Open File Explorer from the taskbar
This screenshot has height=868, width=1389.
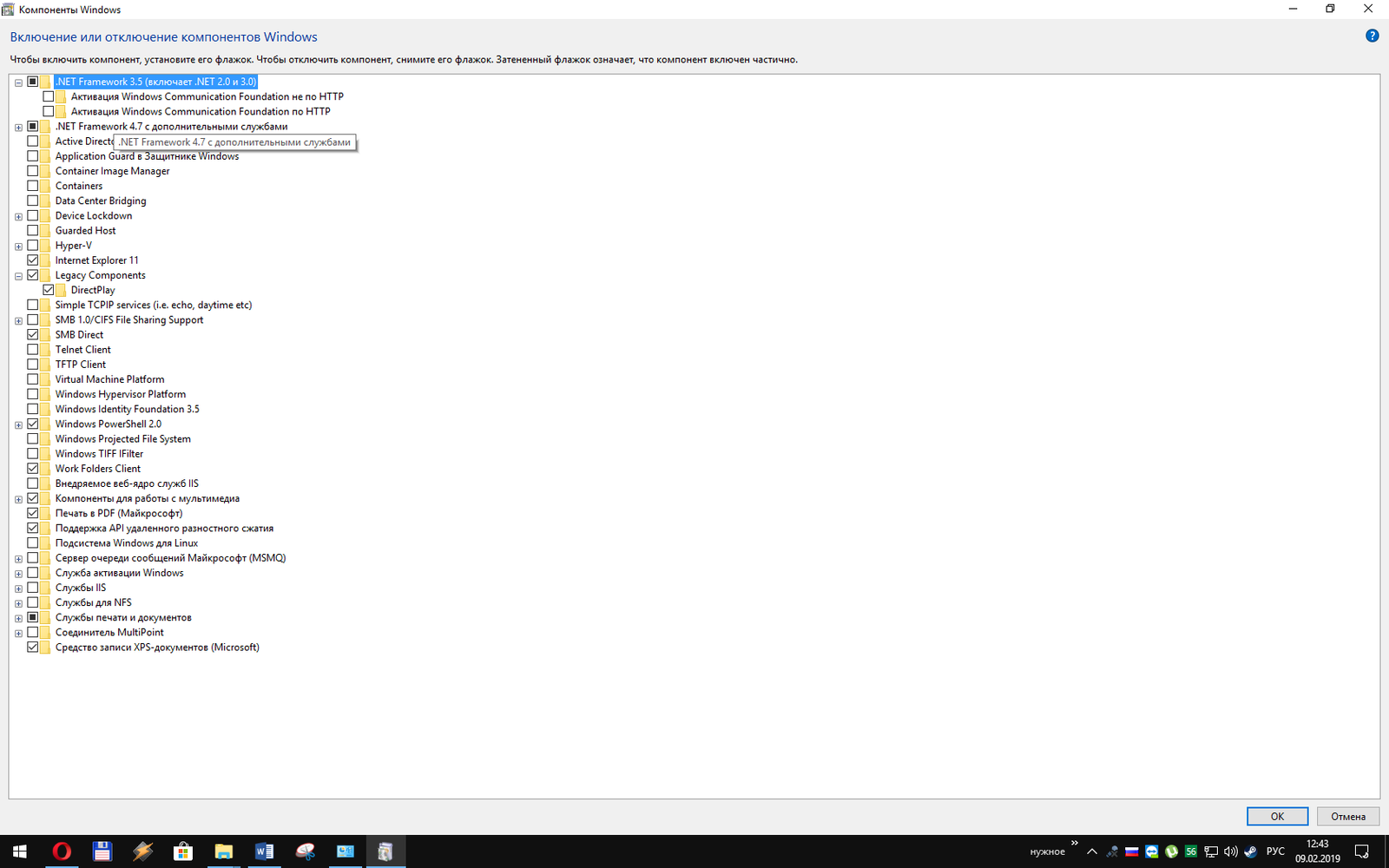point(224,852)
